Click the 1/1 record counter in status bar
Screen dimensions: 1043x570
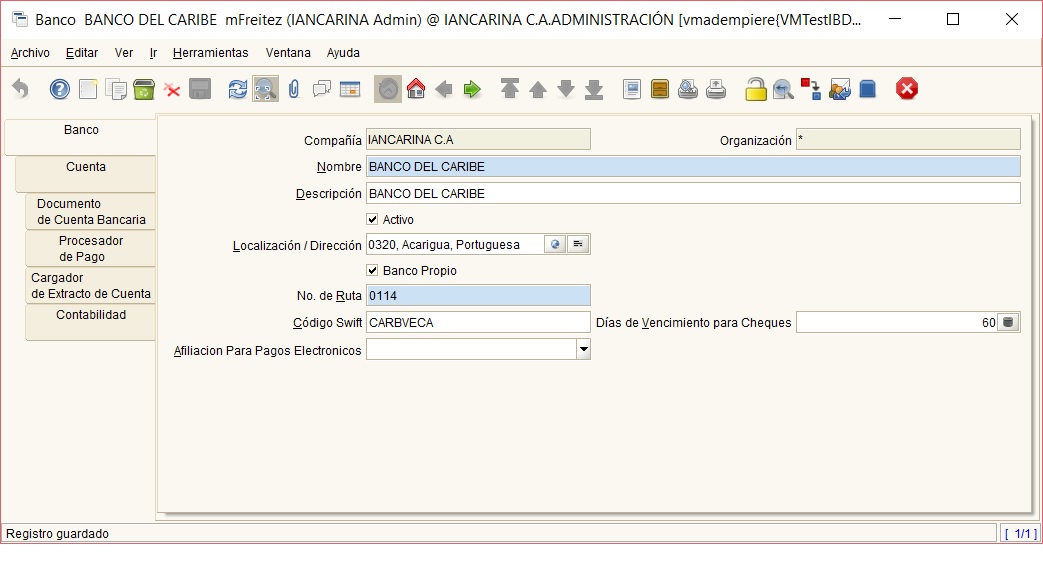coord(1020,533)
